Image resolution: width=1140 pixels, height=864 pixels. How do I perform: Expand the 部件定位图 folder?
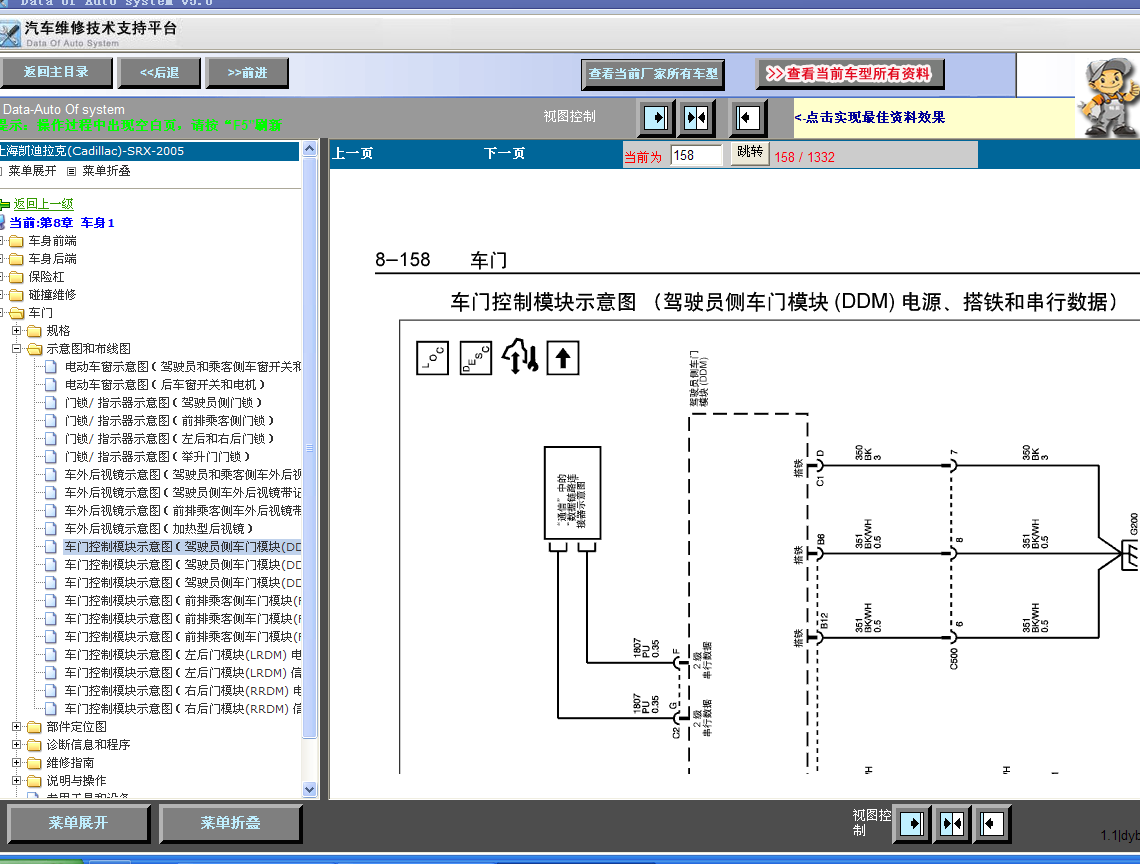point(17,727)
